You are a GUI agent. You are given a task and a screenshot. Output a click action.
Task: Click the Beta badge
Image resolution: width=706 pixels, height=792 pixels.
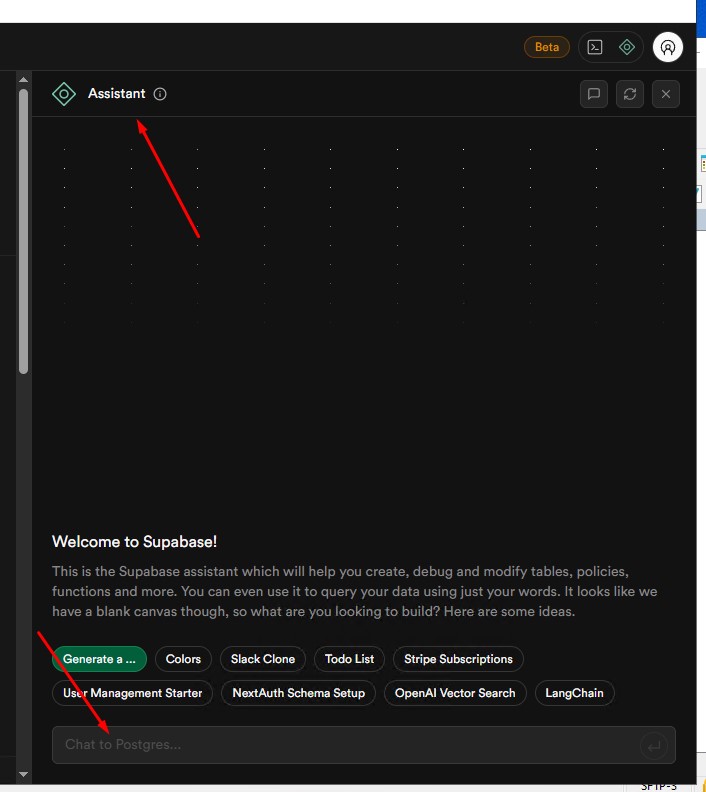(547, 47)
